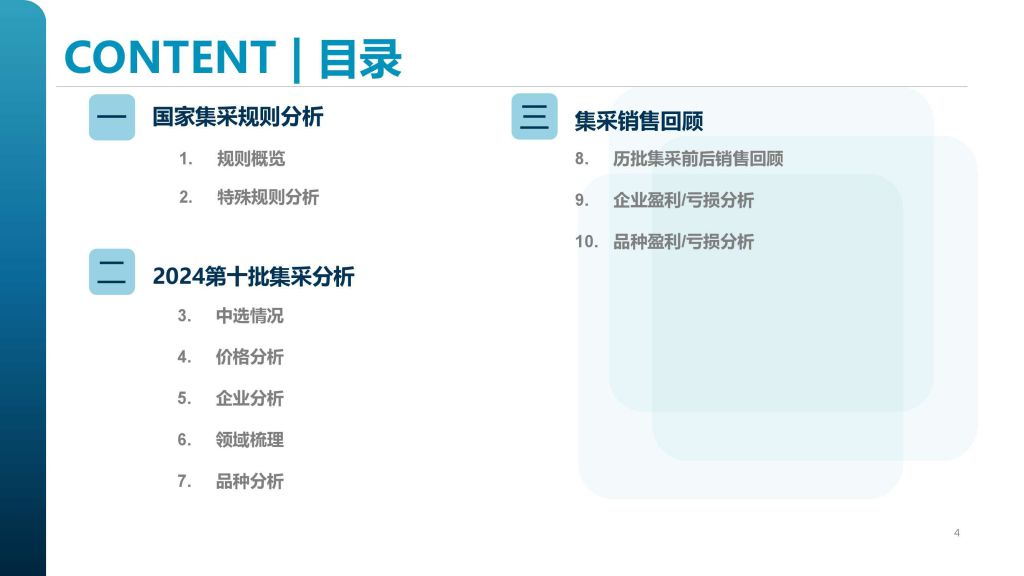Screen dimensions: 1024x576
Task: Open the heading '国家集采规则分析'
Action: pyautogui.click(x=237, y=117)
